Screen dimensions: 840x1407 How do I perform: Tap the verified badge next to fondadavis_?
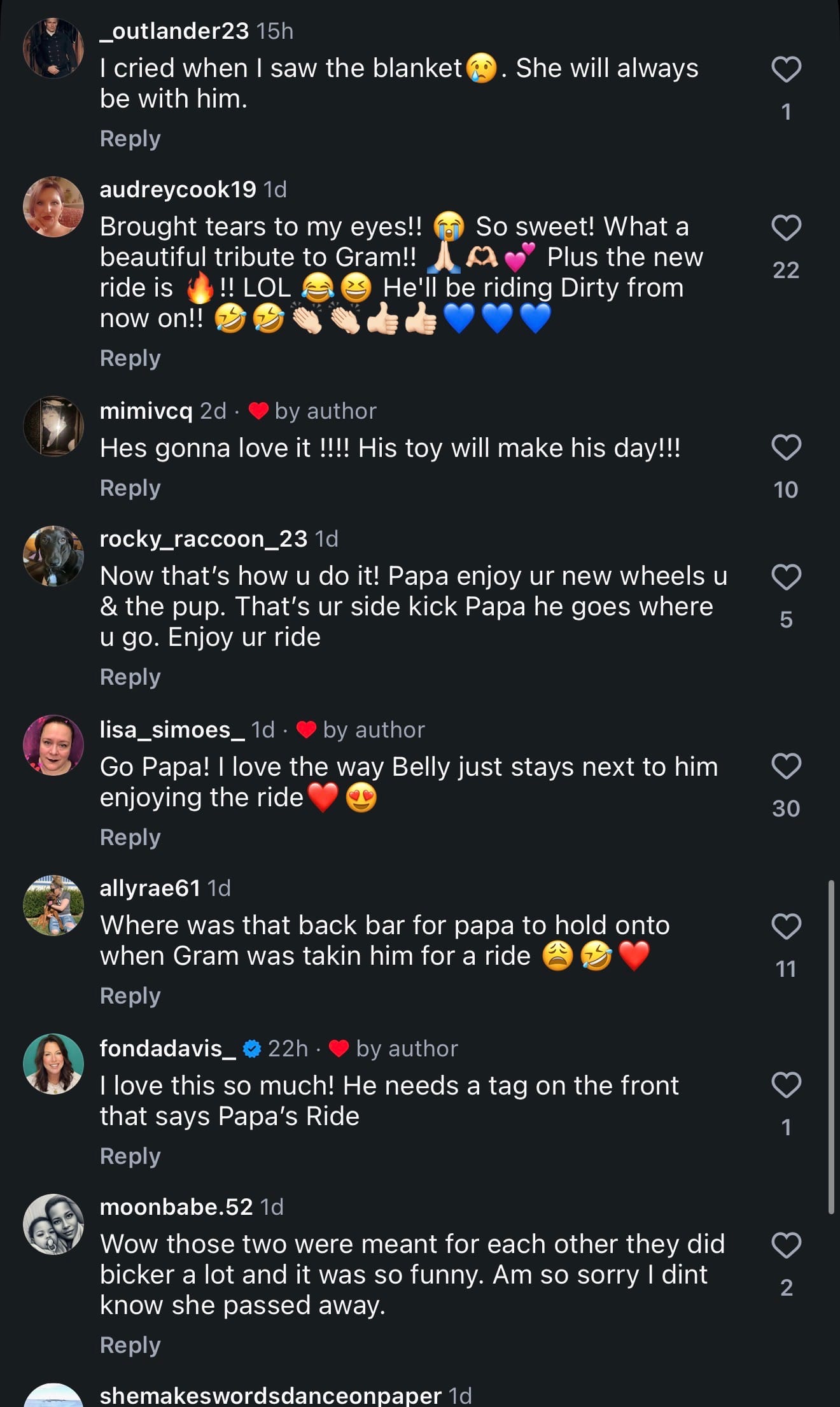click(x=252, y=1049)
